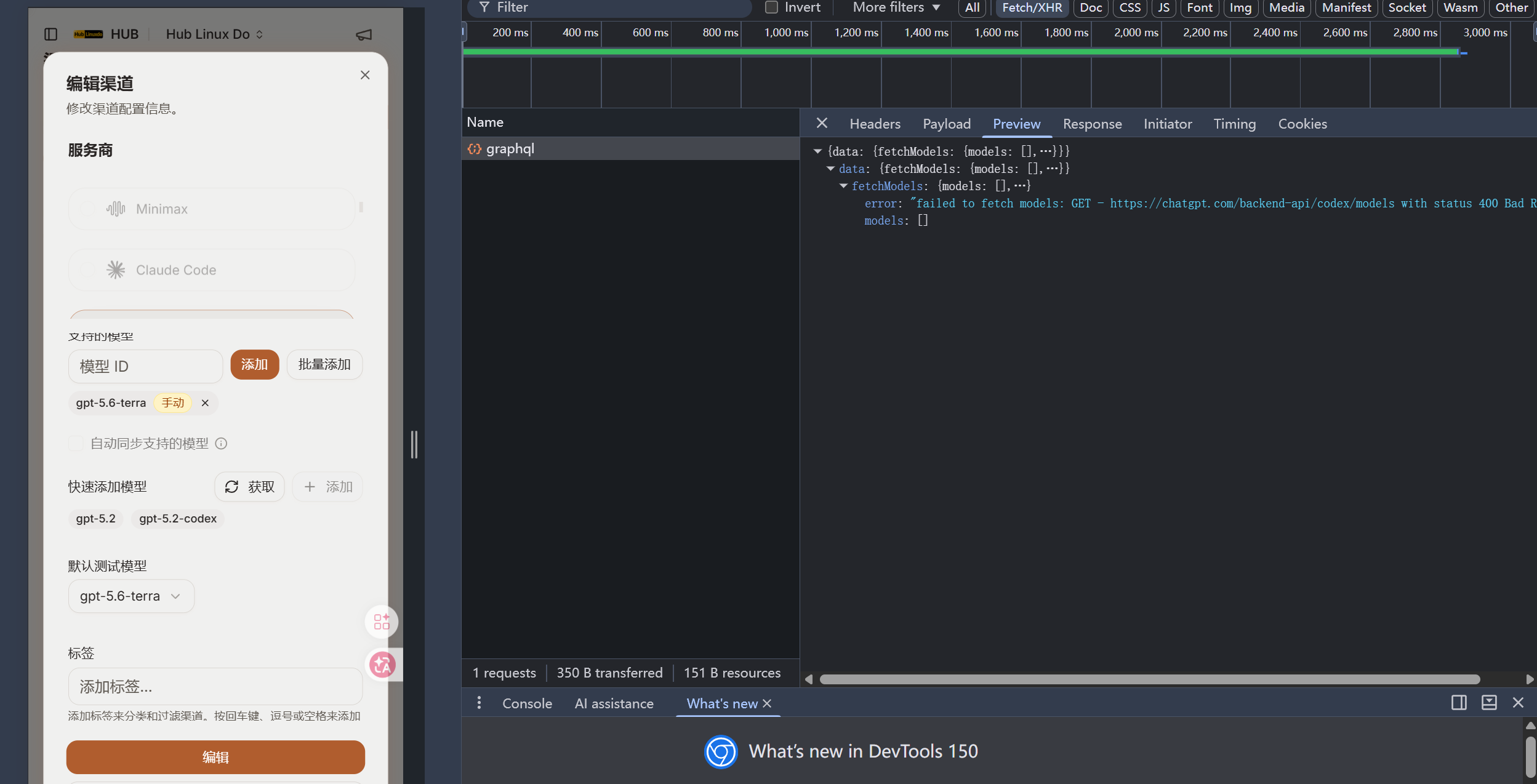Viewport: 1537px width, 784px height.
Task: Select the gpt-5.2-codex quick model chip
Action: (178, 519)
